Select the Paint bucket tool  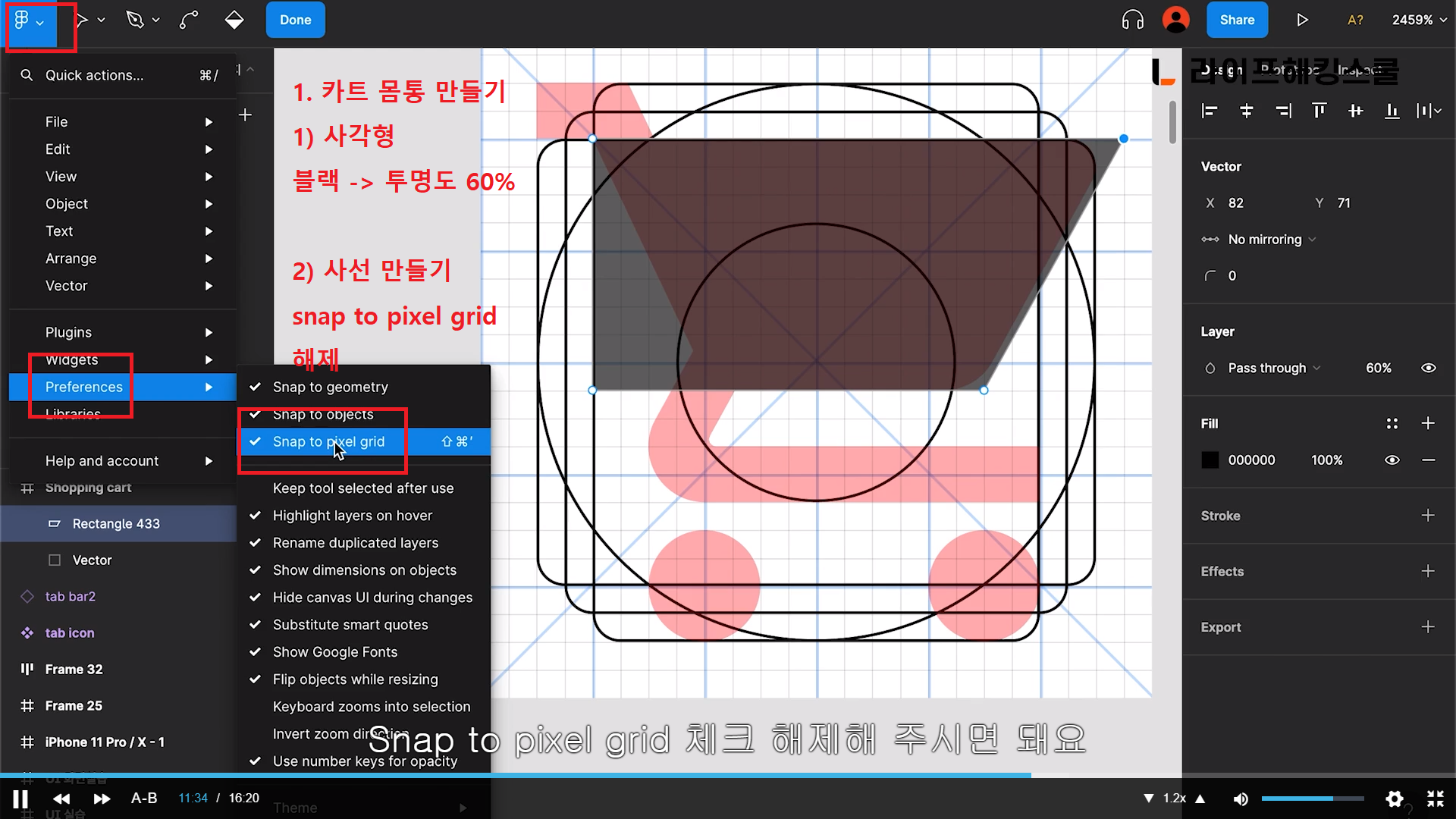(x=234, y=20)
